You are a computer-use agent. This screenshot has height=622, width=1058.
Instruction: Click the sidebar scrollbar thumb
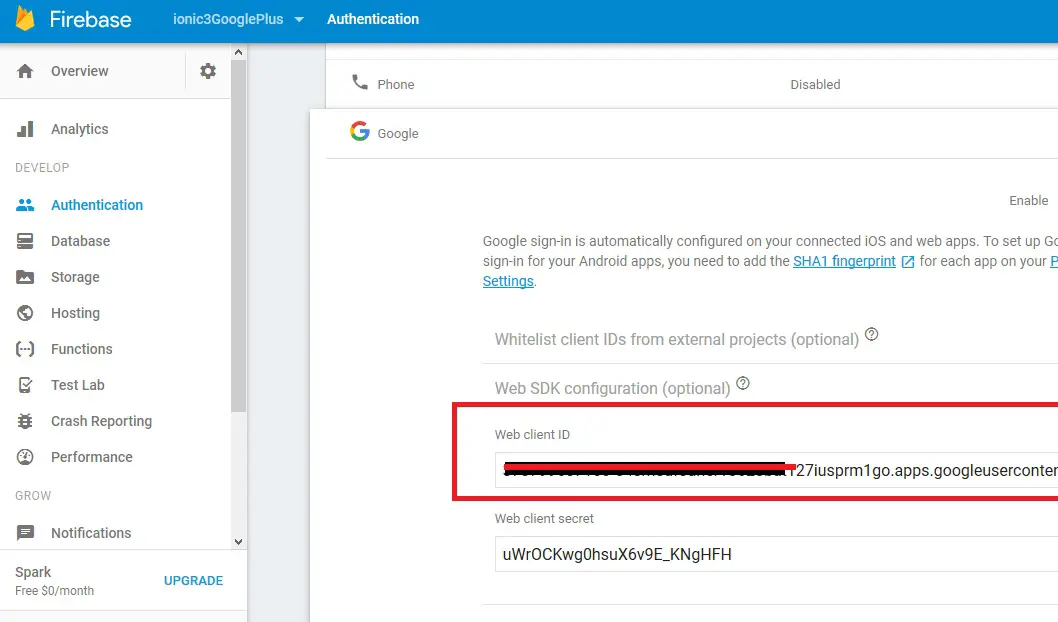(238, 236)
